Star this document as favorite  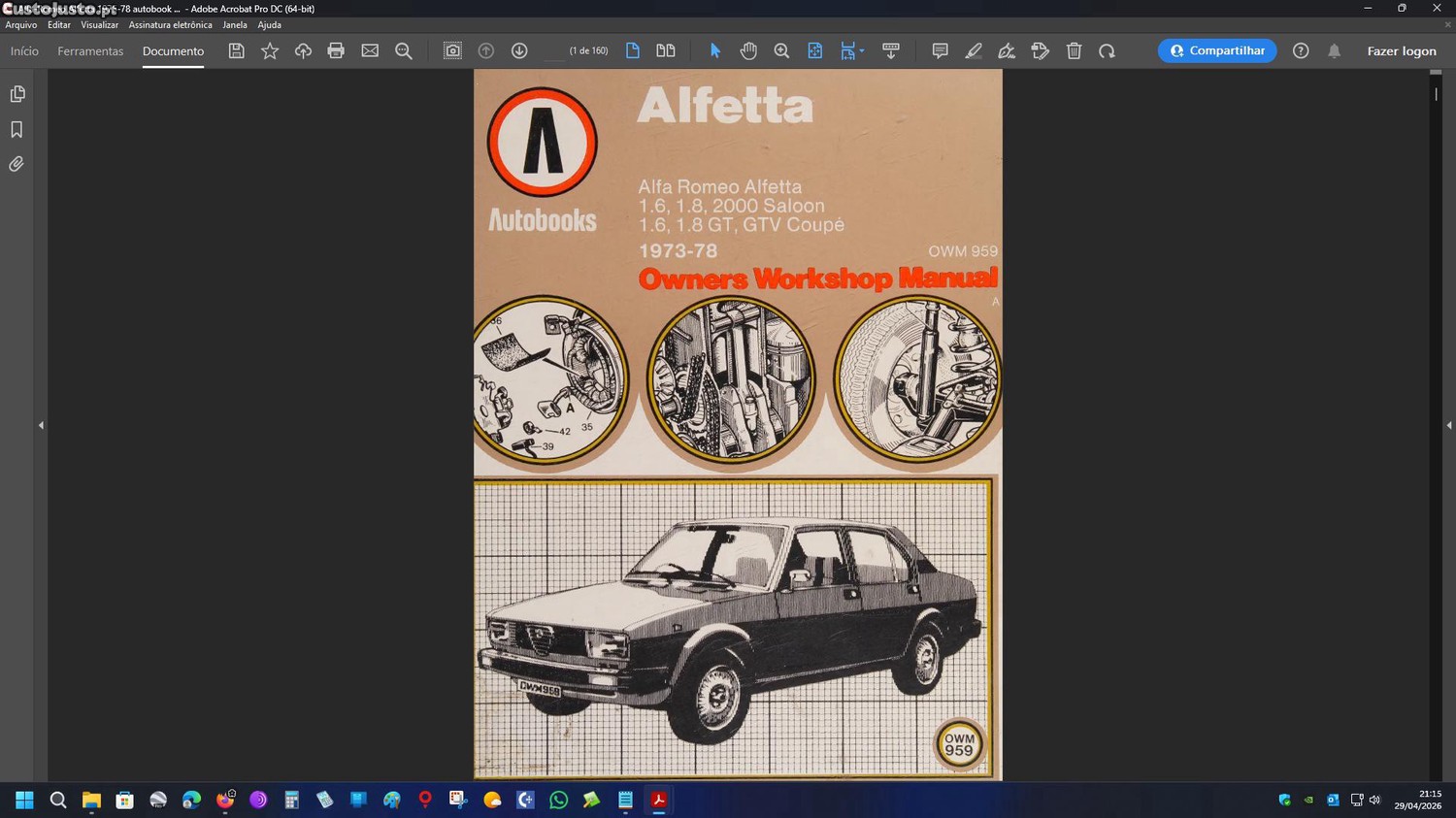[270, 51]
